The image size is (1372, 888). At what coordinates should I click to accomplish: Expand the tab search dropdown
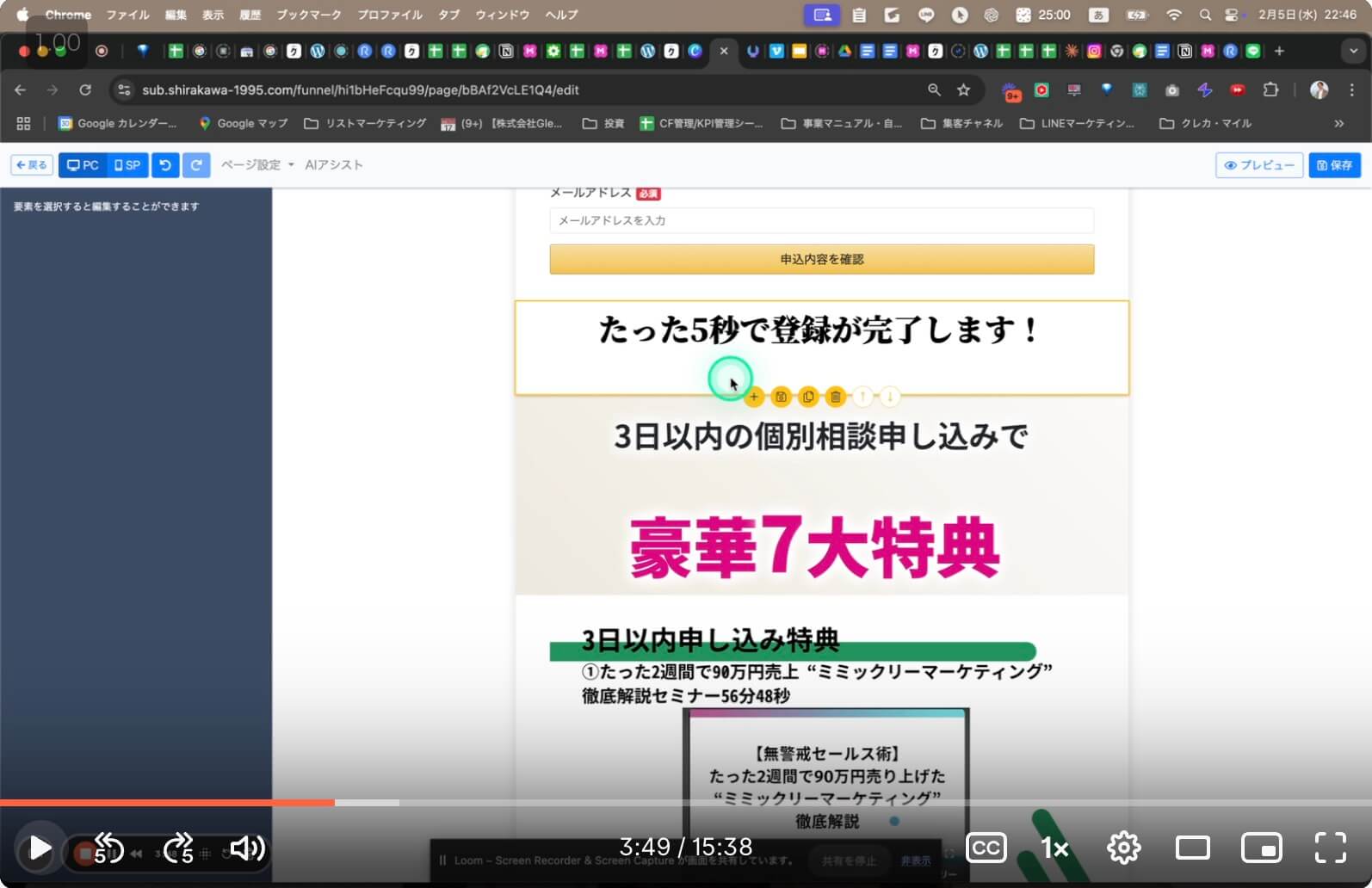click(x=1353, y=52)
